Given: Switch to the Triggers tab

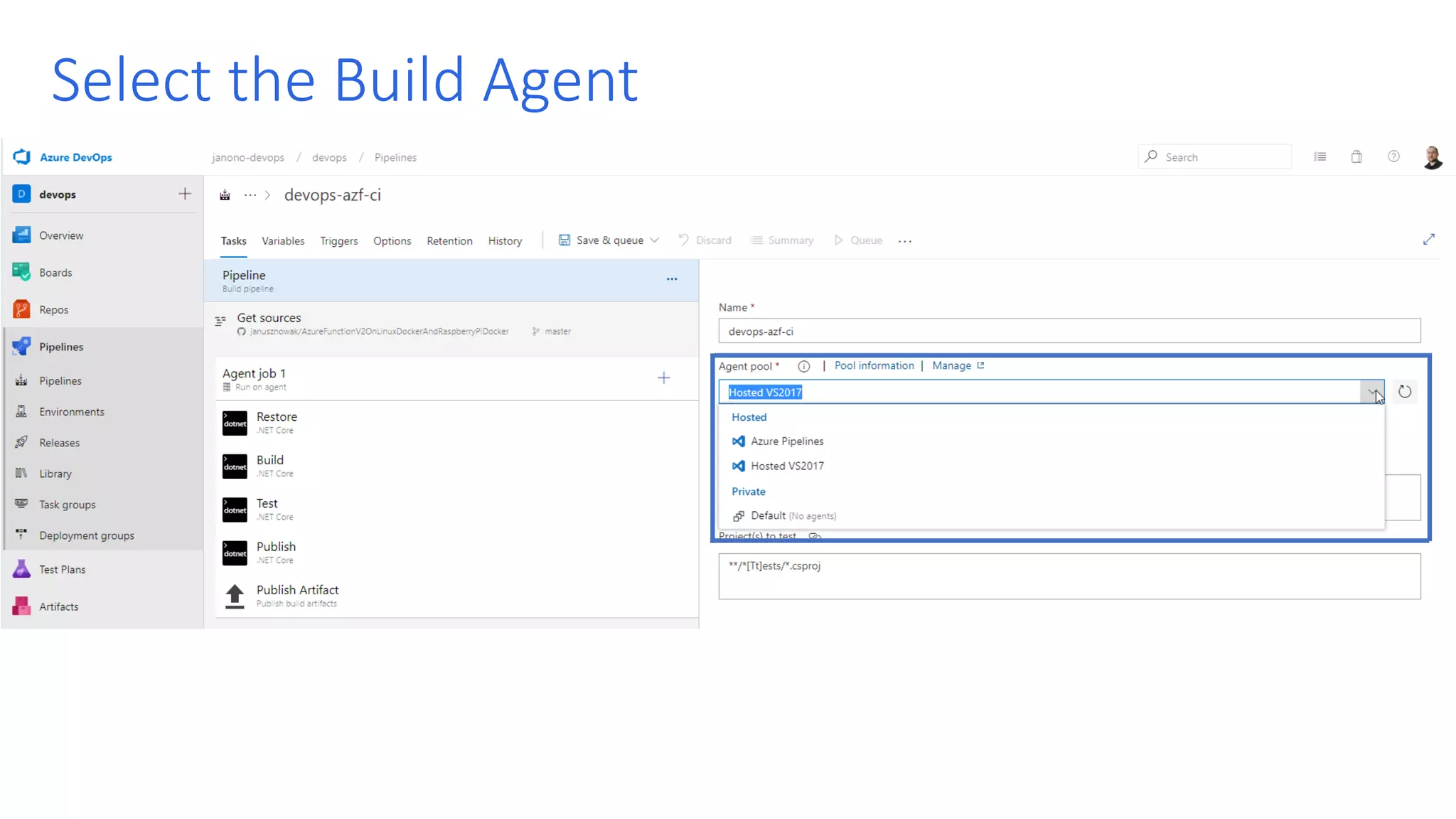Looking at the screenshot, I should tap(338, 241).
